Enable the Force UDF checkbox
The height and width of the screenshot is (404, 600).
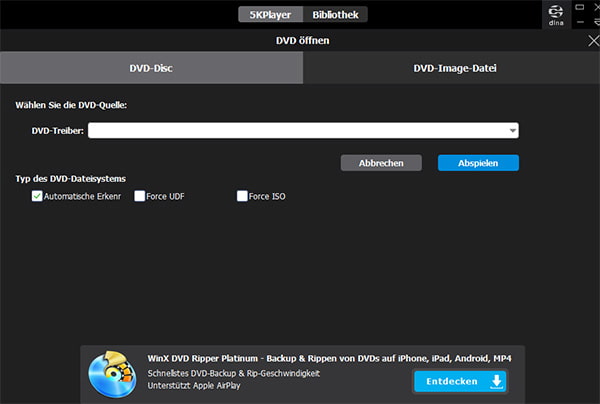pyautogui.click(x=140, y=196)
